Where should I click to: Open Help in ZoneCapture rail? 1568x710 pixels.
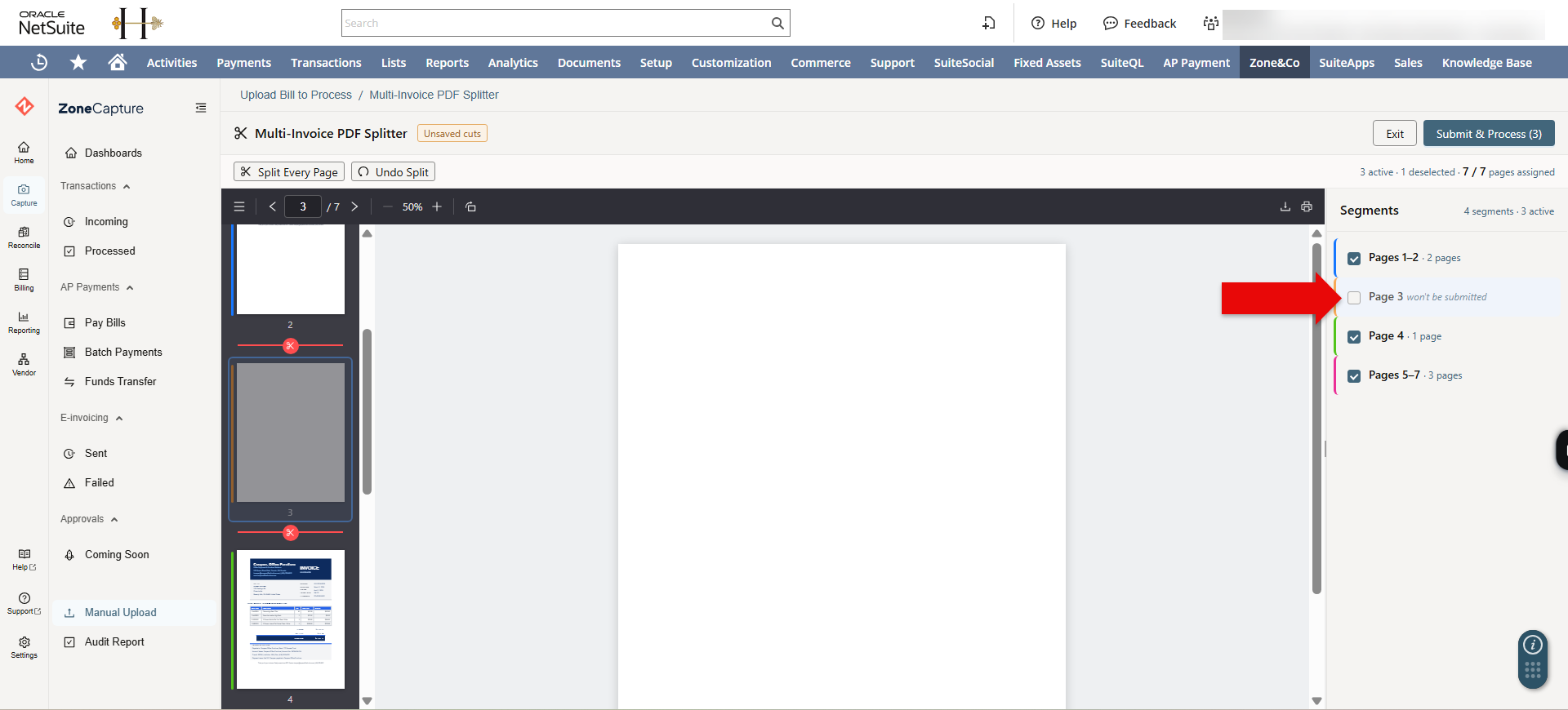pyautogui.click(x=24, y=560)
